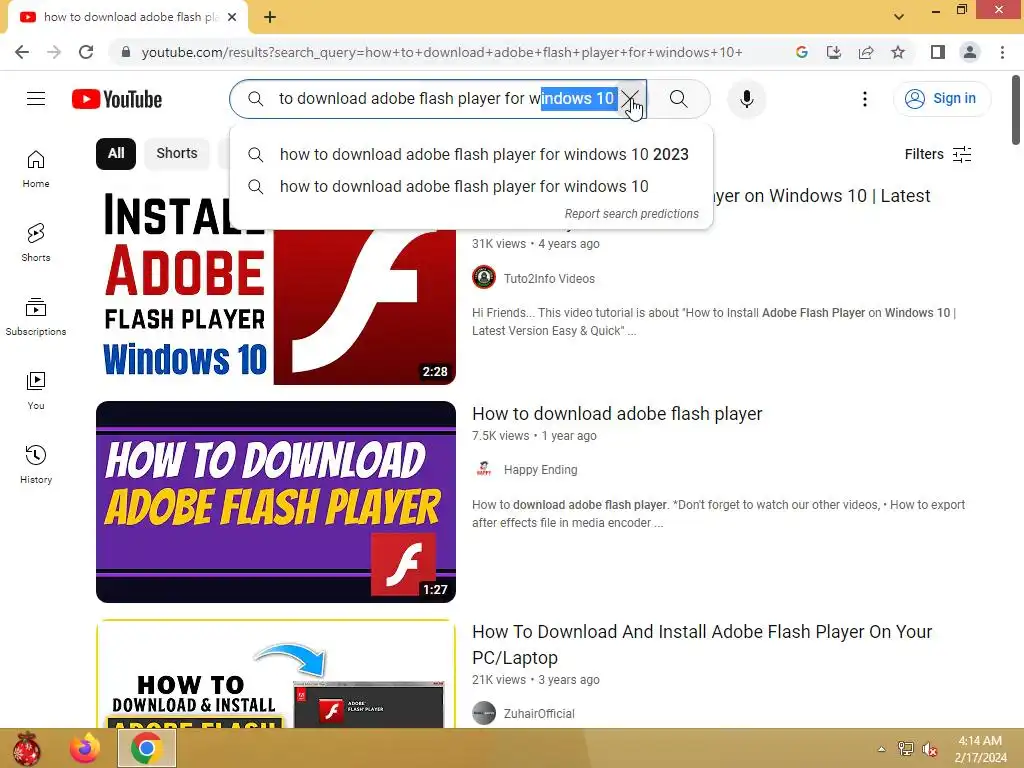Go back with the browser back arrow
The height and width of the screenshot is (768, 1024).
(22, 52)
